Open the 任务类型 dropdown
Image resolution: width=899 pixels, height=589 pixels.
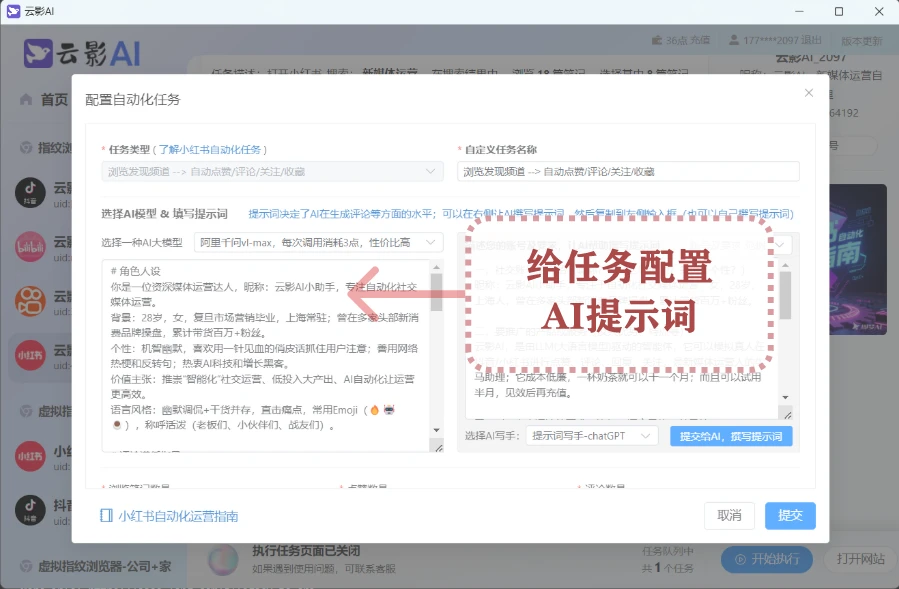point(272,171)
